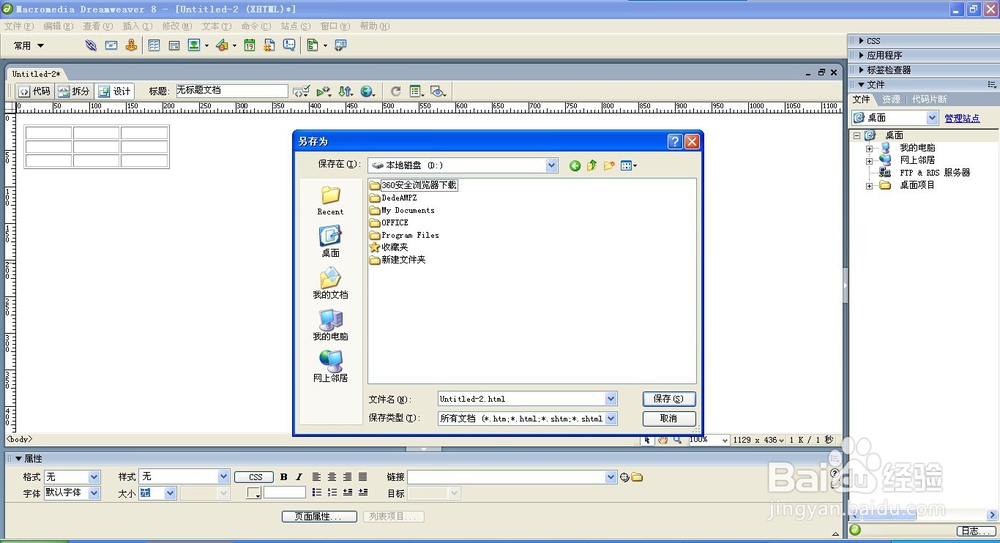Viewport: 1000px width, 543px height.
Task: Click the 标题 document title field
Action: pyautogui.click(x=232, y=91)
